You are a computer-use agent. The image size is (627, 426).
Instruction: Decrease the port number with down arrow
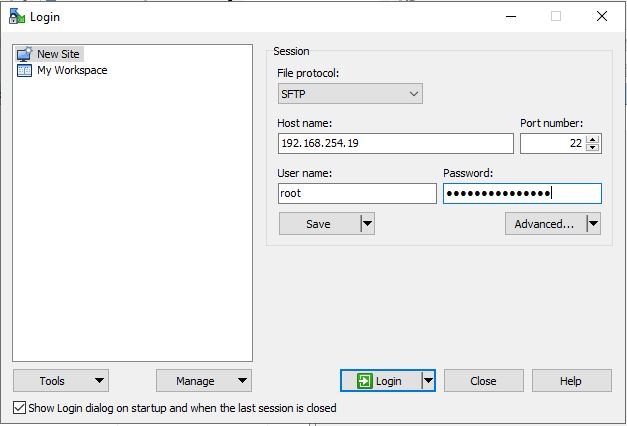[x=594, y=148]
